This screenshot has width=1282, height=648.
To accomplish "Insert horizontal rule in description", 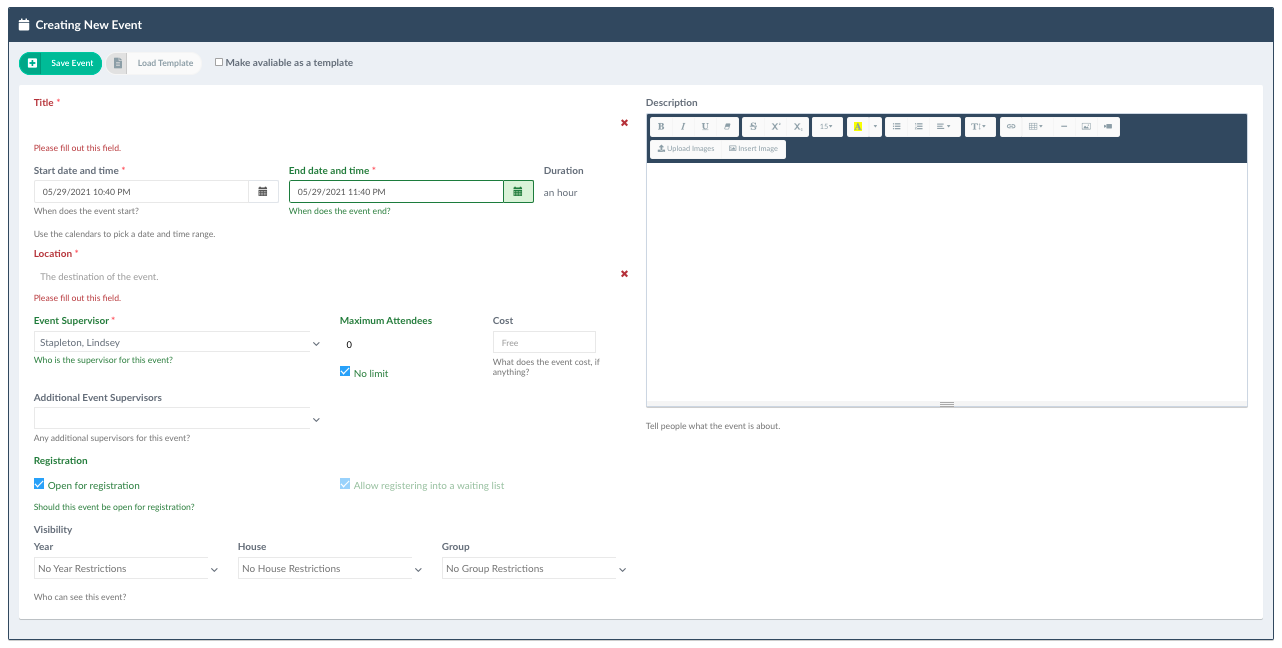I will (x=1063, y=127).
